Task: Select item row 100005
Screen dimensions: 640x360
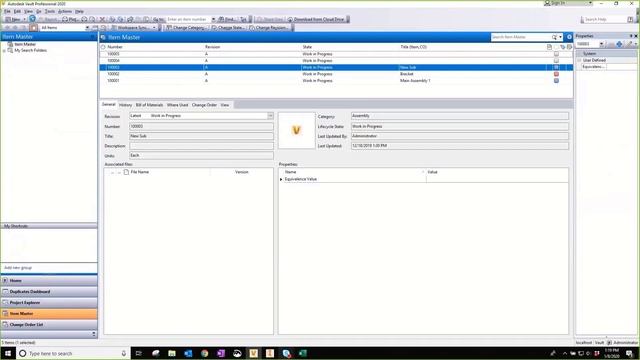Action: coord(336,54)
